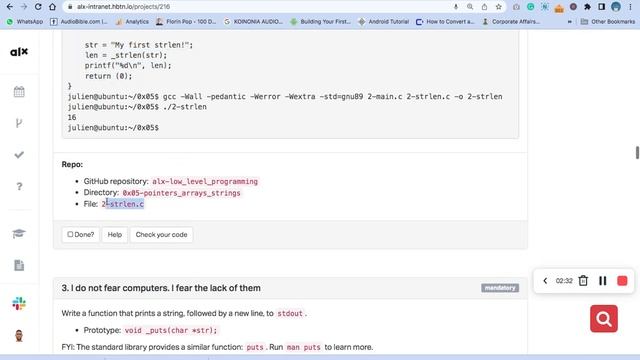The image size is (640, 360).
Task: Click the void _puts prototype code
Action: (x=171, y=330)
